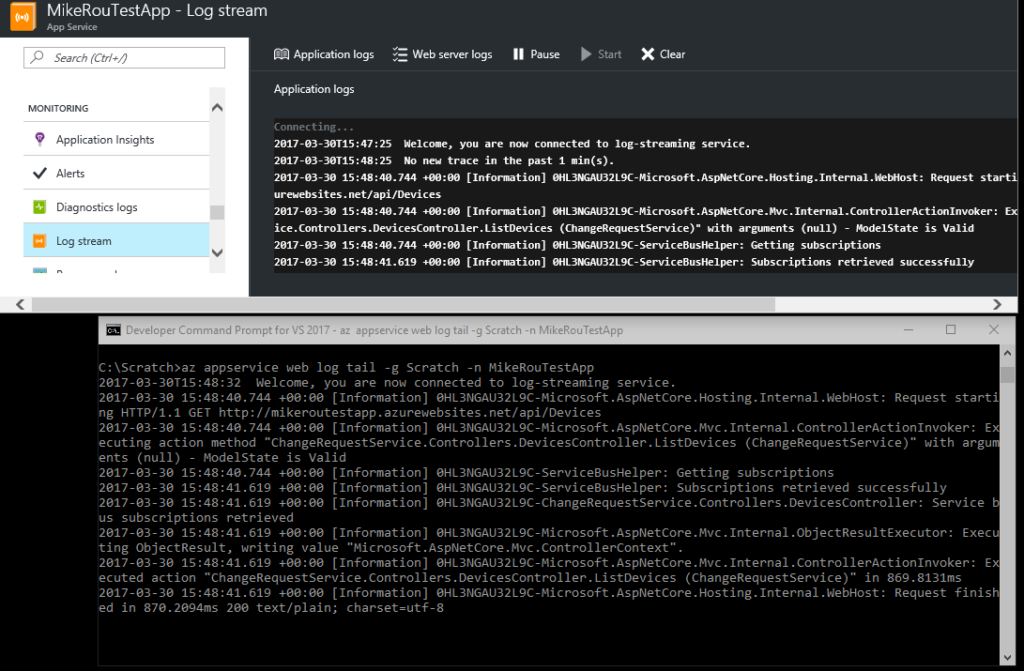1024x671 pixels.
Task: Click the 'Connecting...' log line
Action: coord(314,127)
